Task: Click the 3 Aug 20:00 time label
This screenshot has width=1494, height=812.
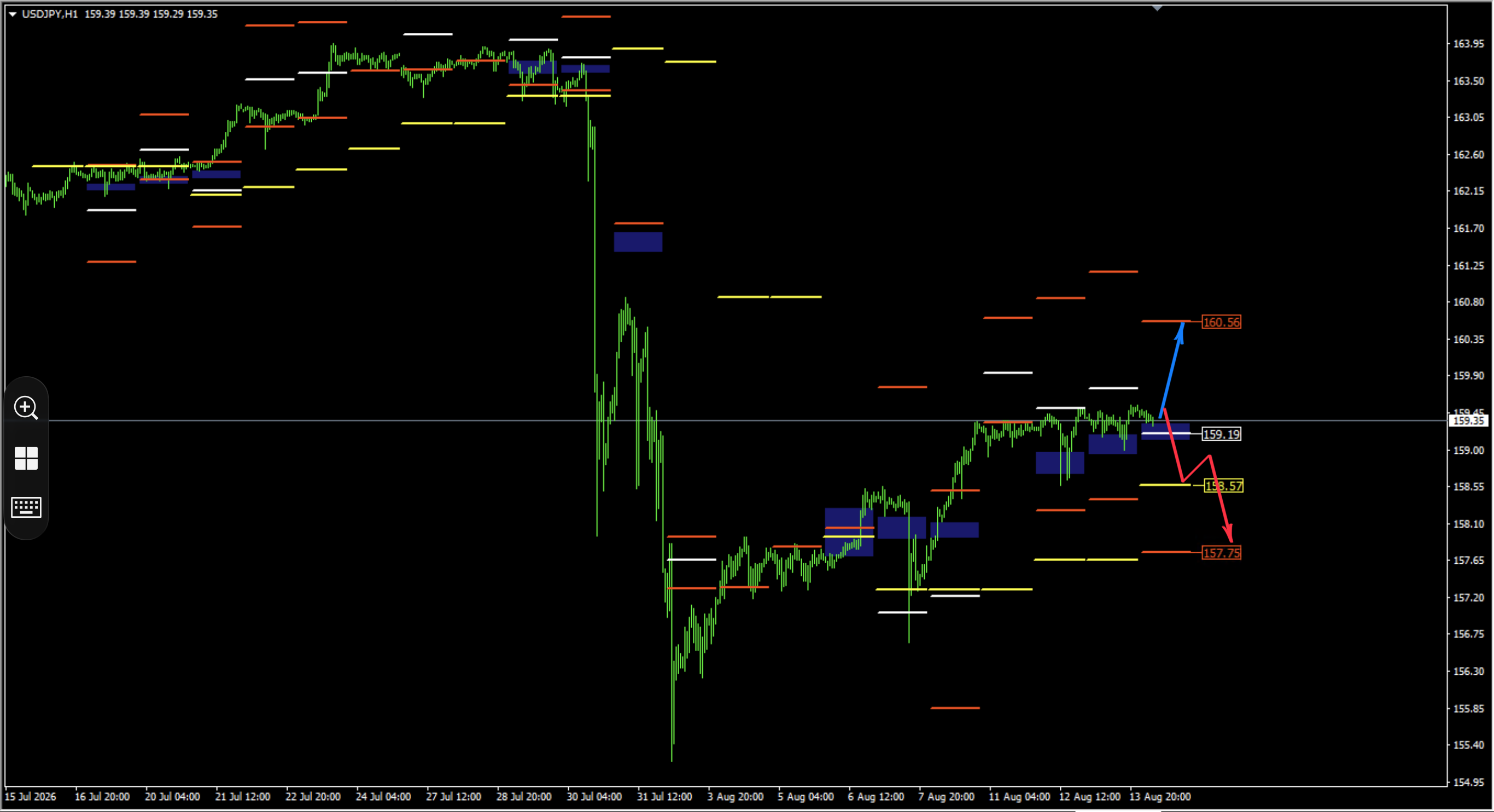Action: click(x=736, y=797)
